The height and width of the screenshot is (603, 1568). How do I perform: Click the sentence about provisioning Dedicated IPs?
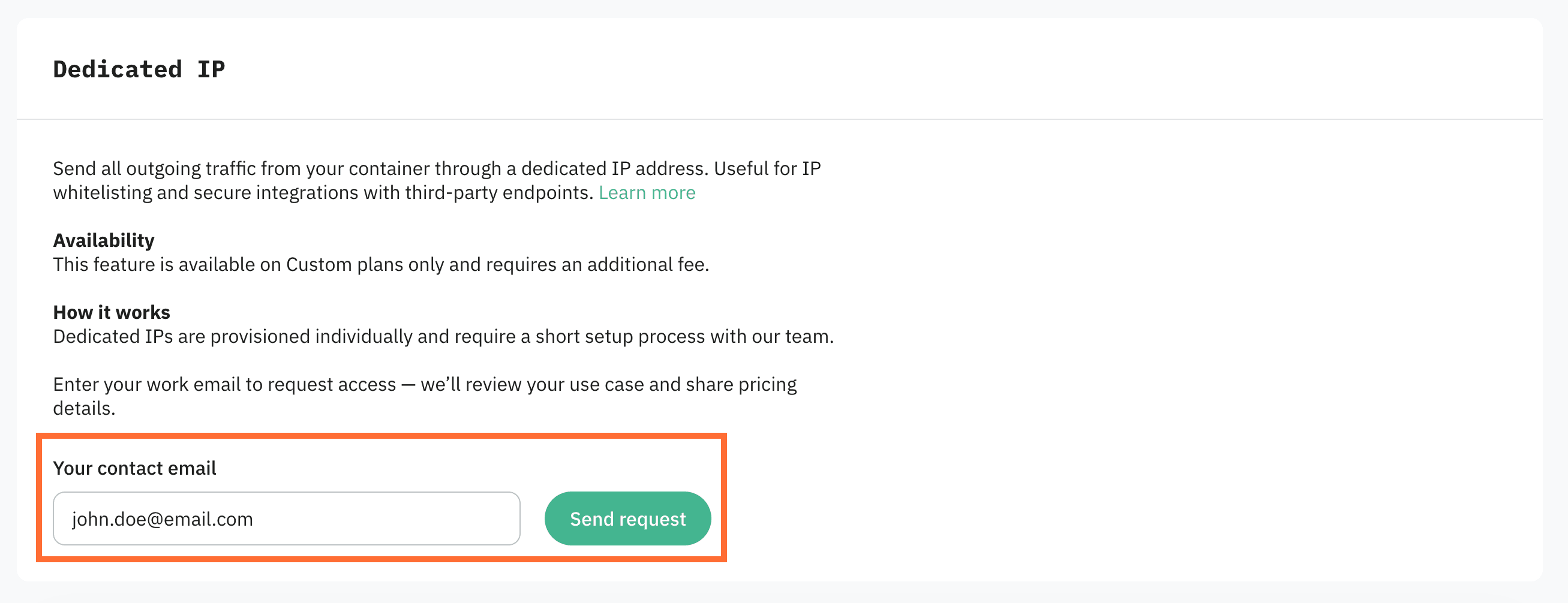pos(443,336)
